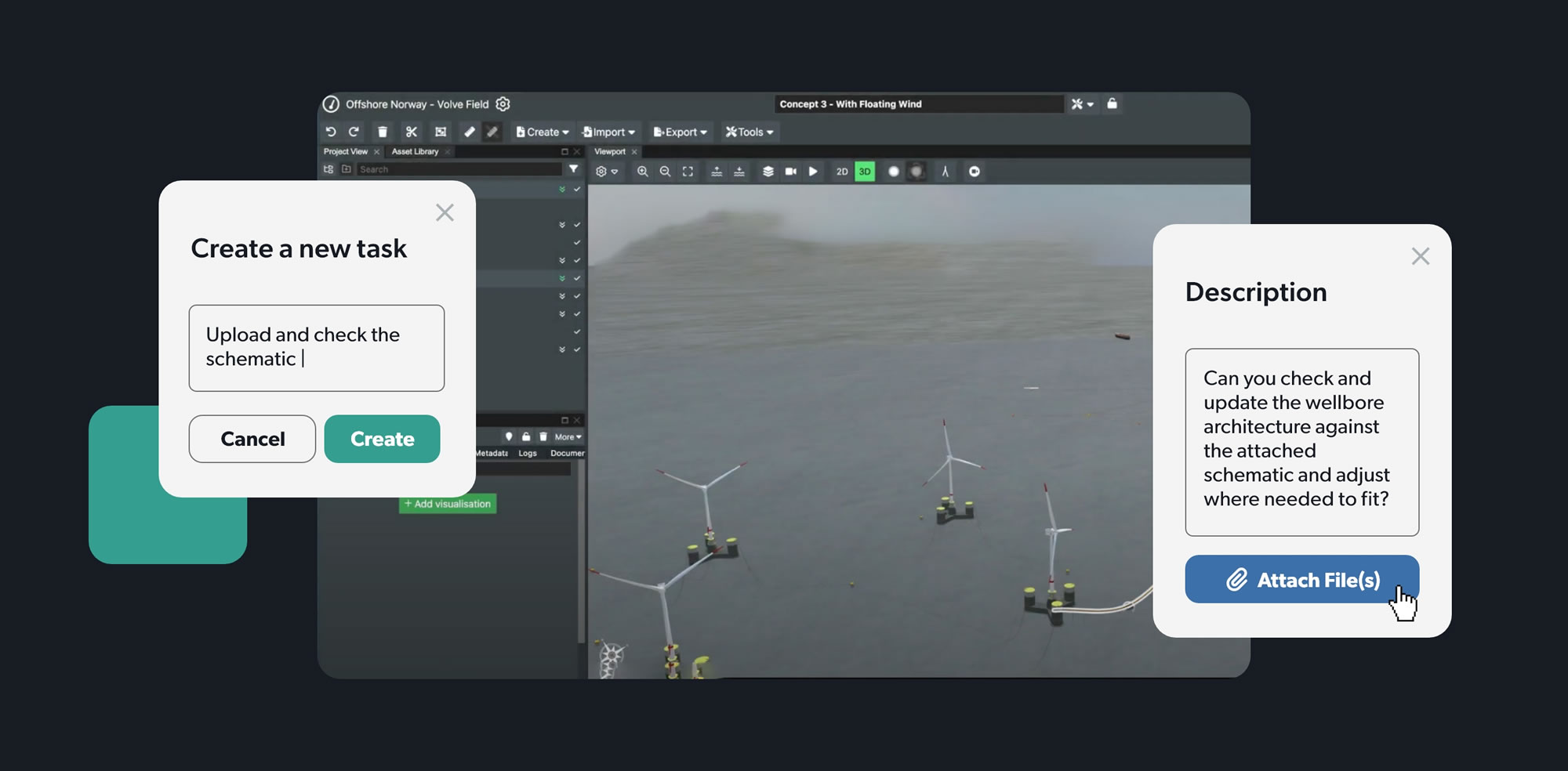Click the green Create task button
Screen dimensions: 1568x771
382,439
